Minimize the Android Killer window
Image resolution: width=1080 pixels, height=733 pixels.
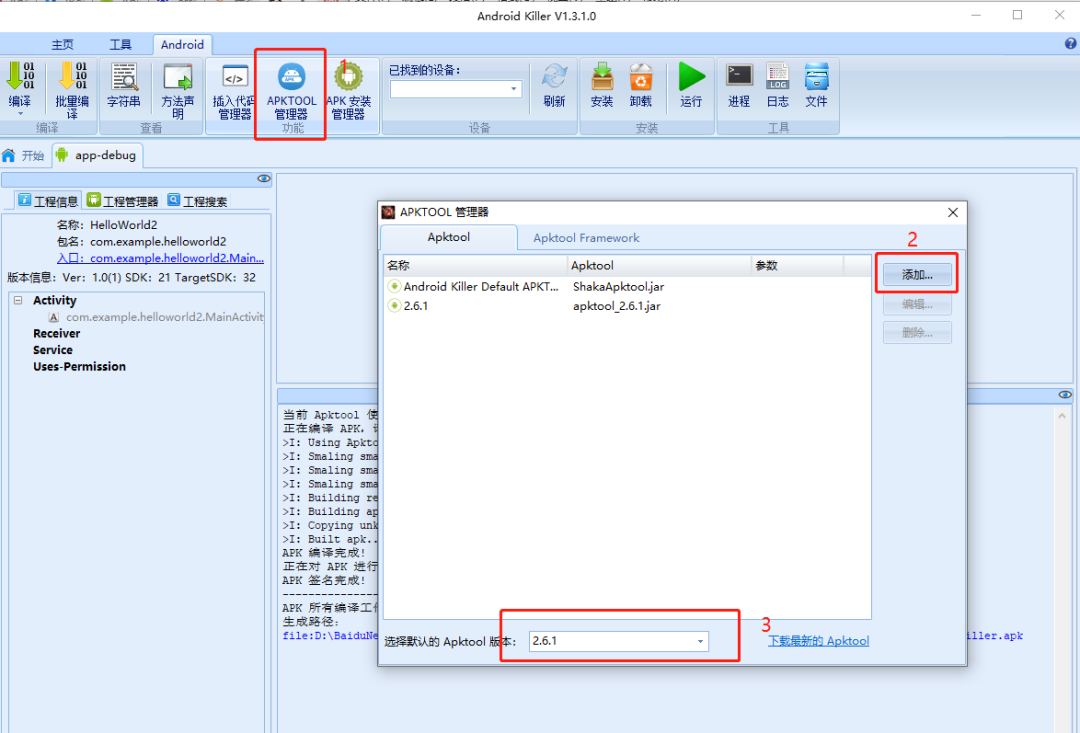976,15
